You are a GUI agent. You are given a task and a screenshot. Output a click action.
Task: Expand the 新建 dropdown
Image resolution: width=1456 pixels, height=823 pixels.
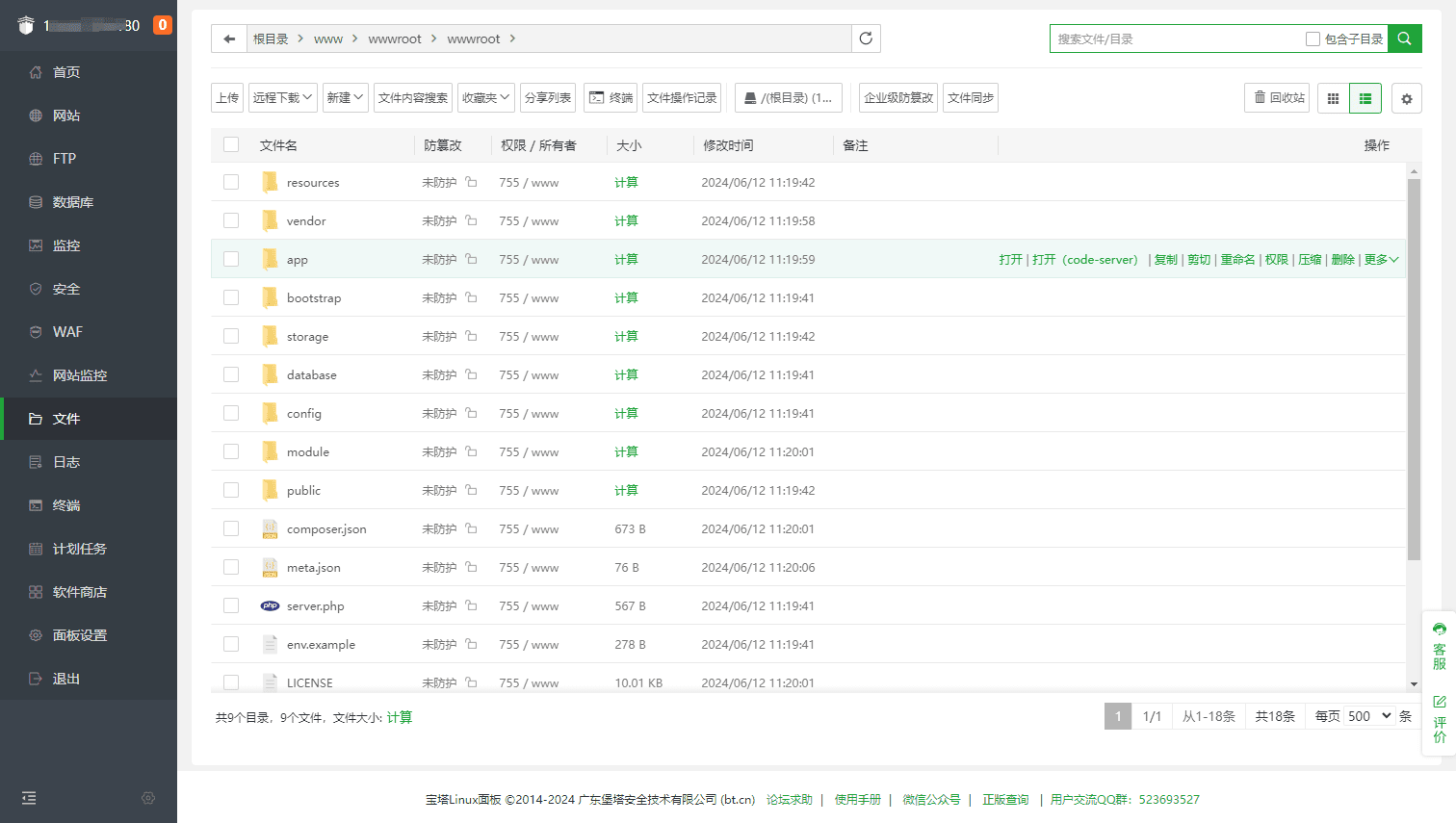click(x=345, y=97)
